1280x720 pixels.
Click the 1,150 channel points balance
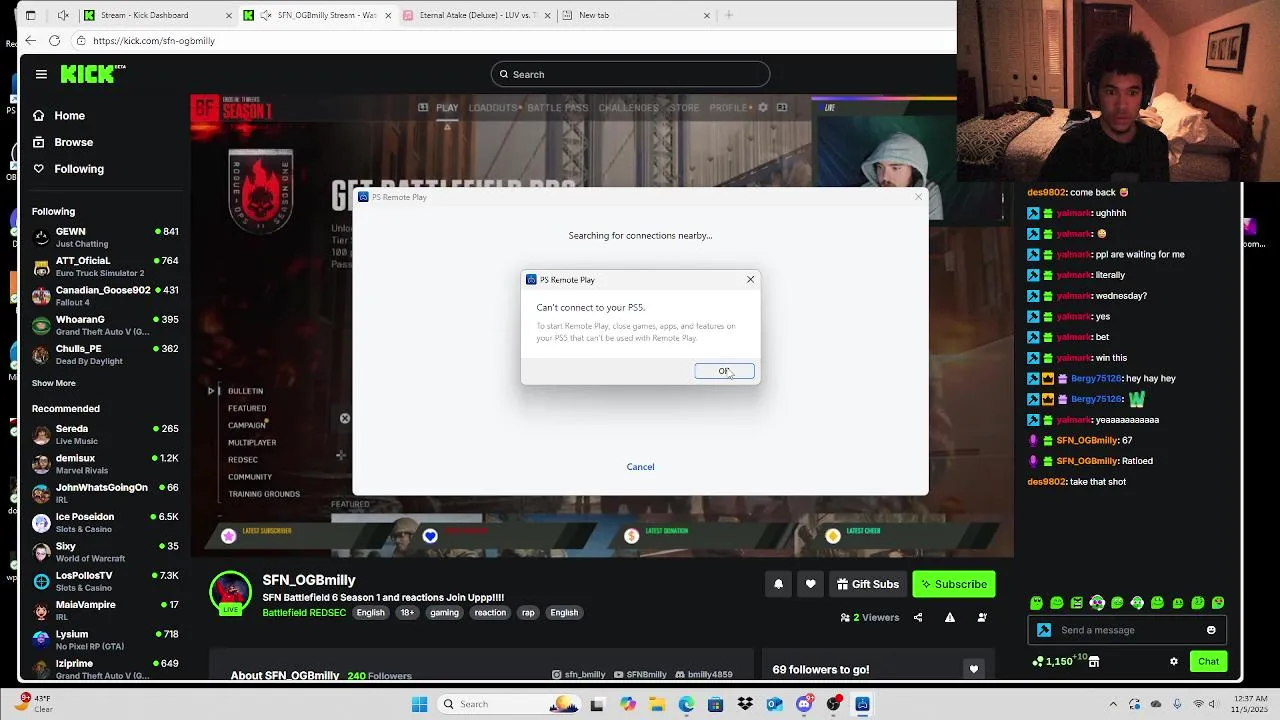click(x=1053, y=661)
